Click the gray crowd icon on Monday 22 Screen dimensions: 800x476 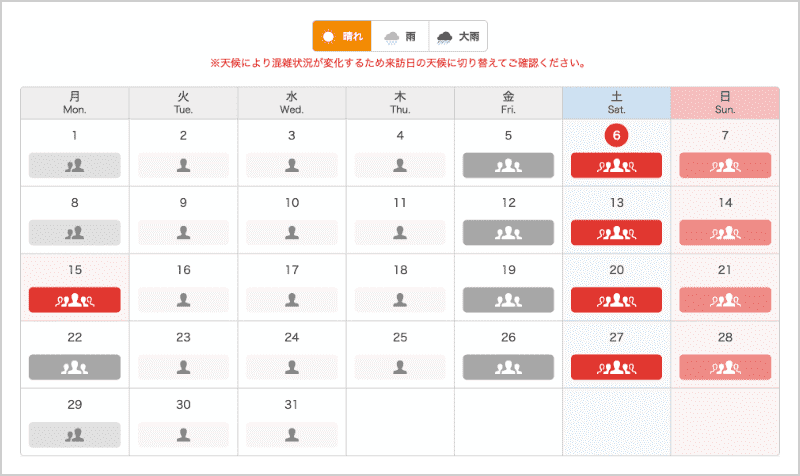[x=75, y=367]
